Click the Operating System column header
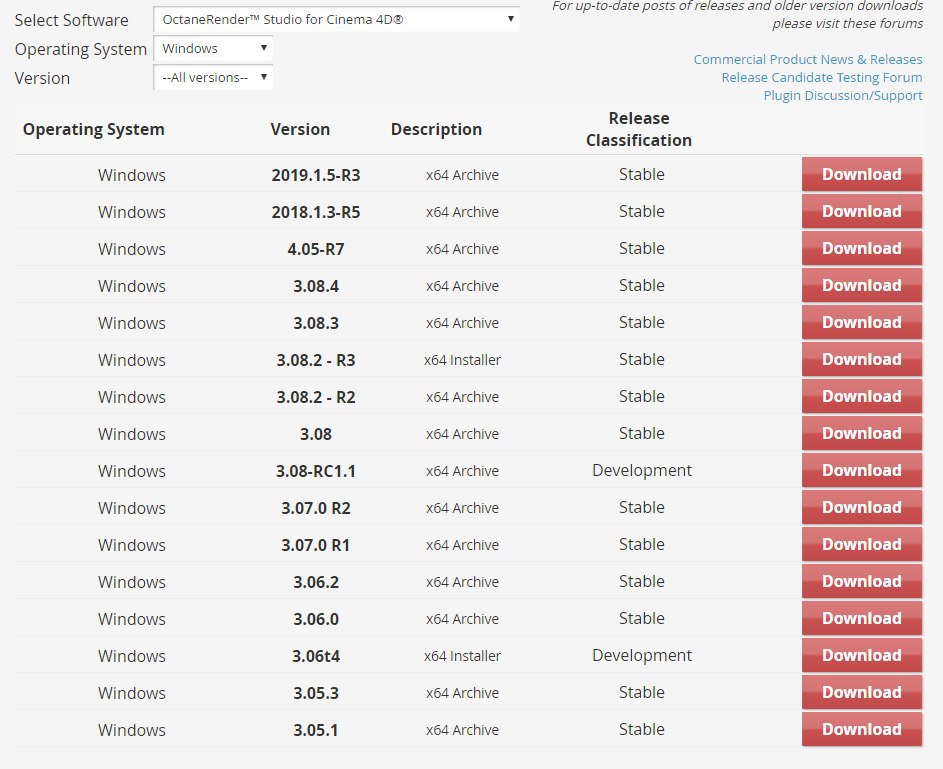 (94, 129)
